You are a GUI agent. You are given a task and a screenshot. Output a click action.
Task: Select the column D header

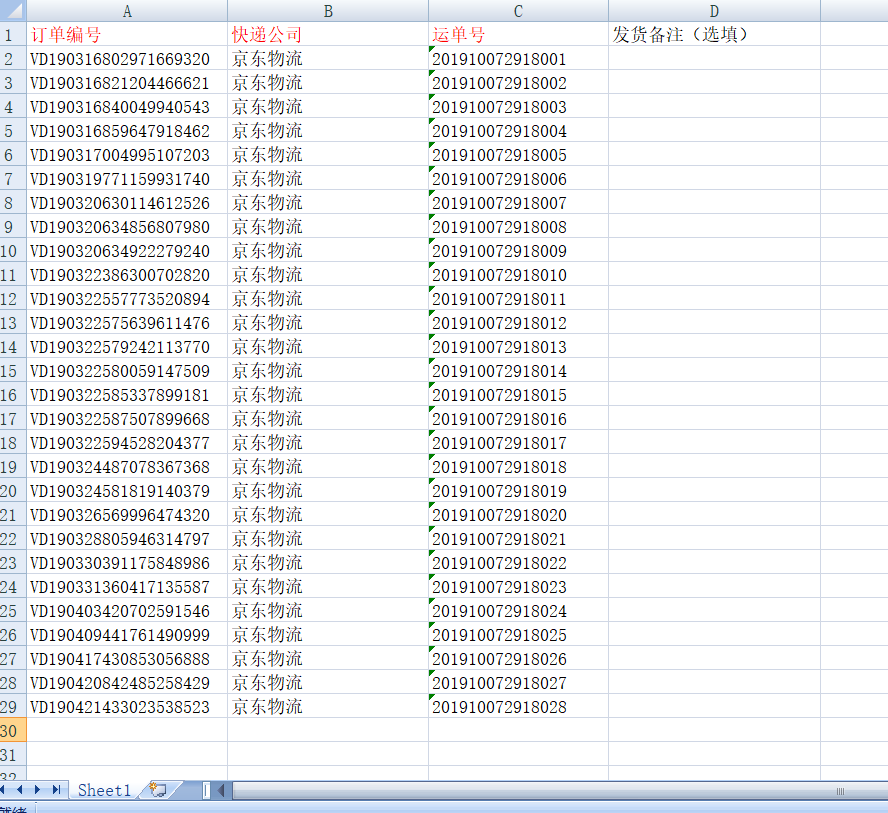714,11
